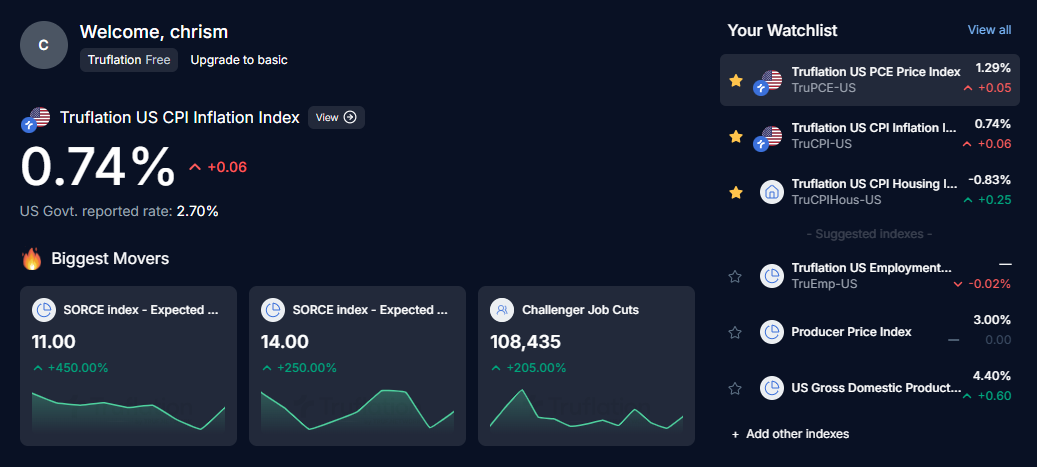Click the house icon for CPI Housing index
Image resolution: width=1037 pixels, height=467 pixels.
[x=771, y=192]
